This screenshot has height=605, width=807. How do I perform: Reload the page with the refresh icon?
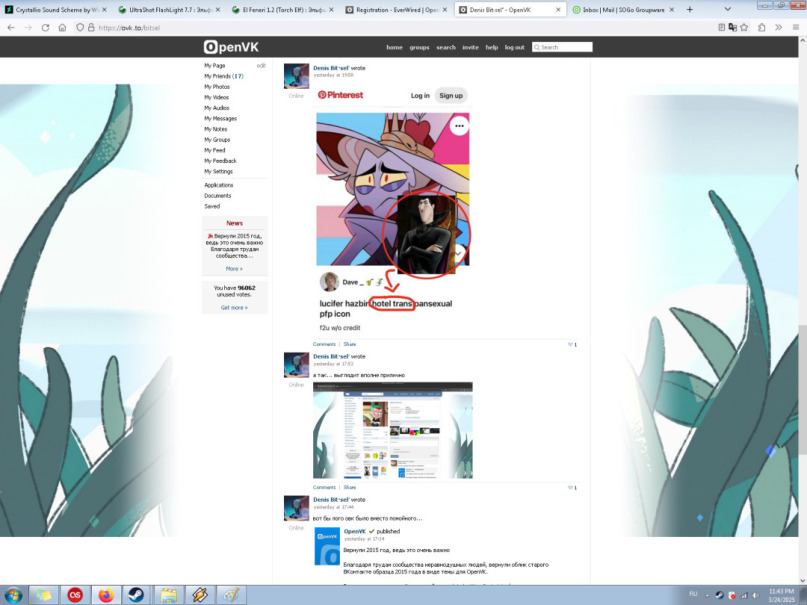pyautogui.click(x=45, y=28)
